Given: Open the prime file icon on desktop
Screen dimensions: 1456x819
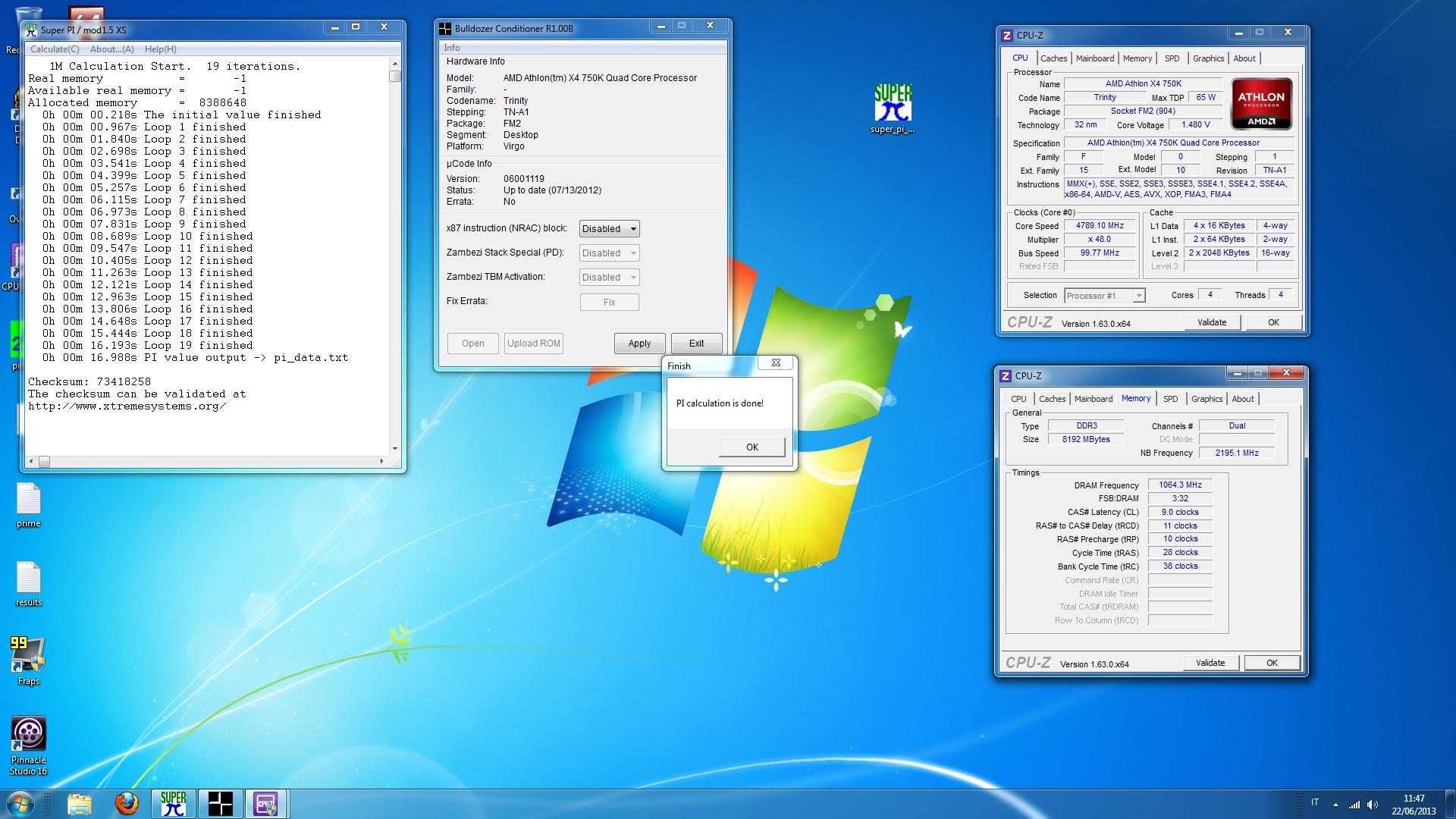Looking at the screenshot, I should 29,505.
